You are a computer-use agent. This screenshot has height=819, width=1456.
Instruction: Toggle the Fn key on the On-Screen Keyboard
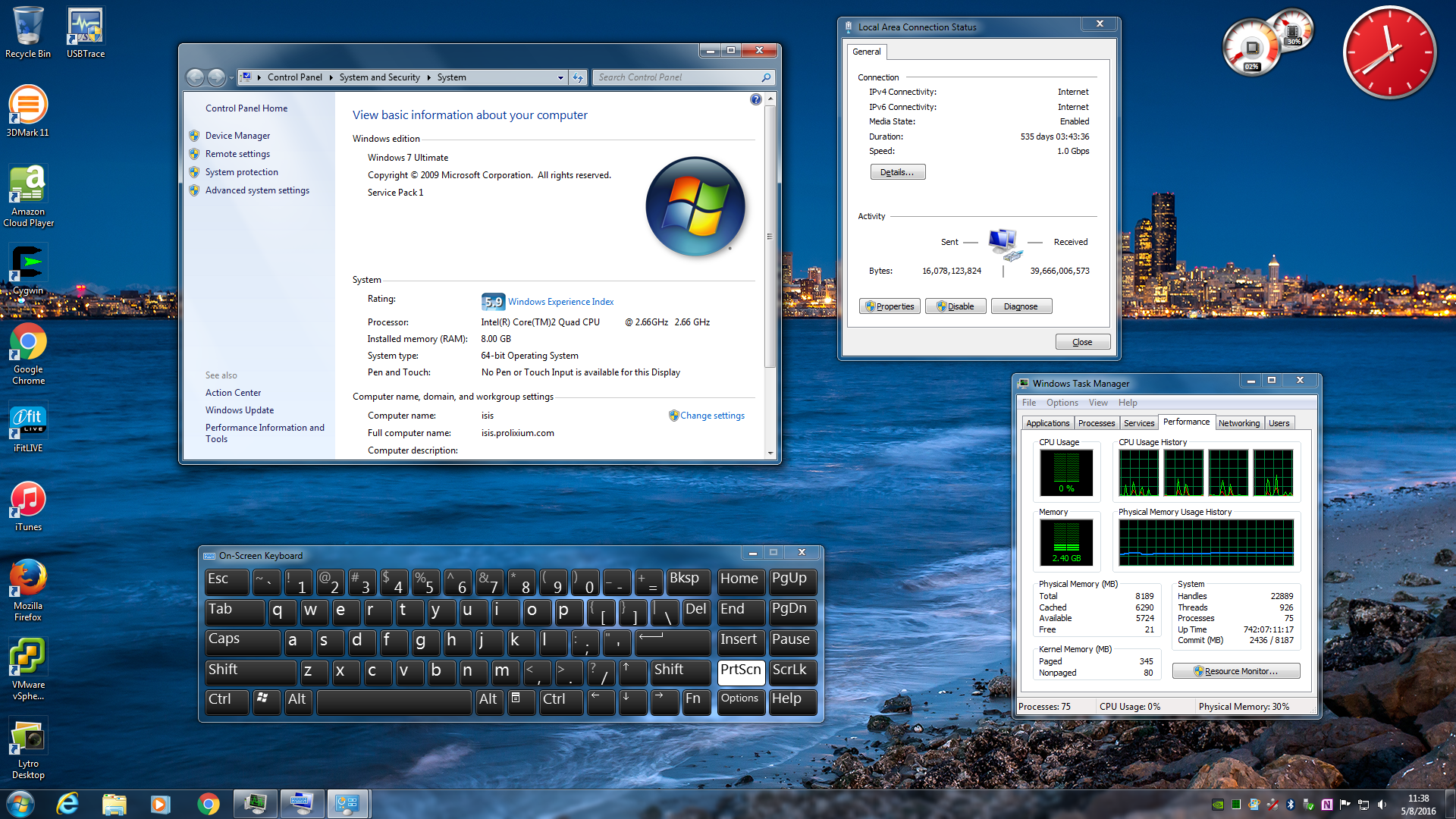pos(696,701)
